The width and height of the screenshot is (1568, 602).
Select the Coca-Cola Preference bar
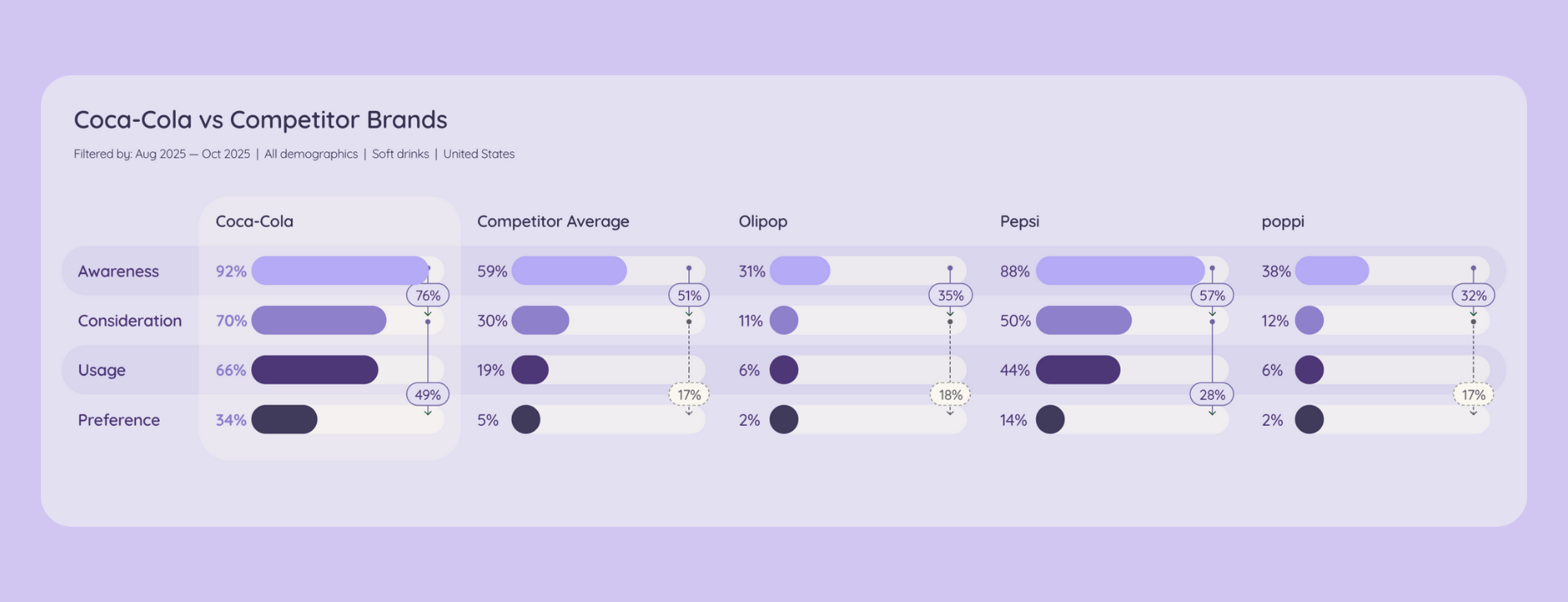284,420
